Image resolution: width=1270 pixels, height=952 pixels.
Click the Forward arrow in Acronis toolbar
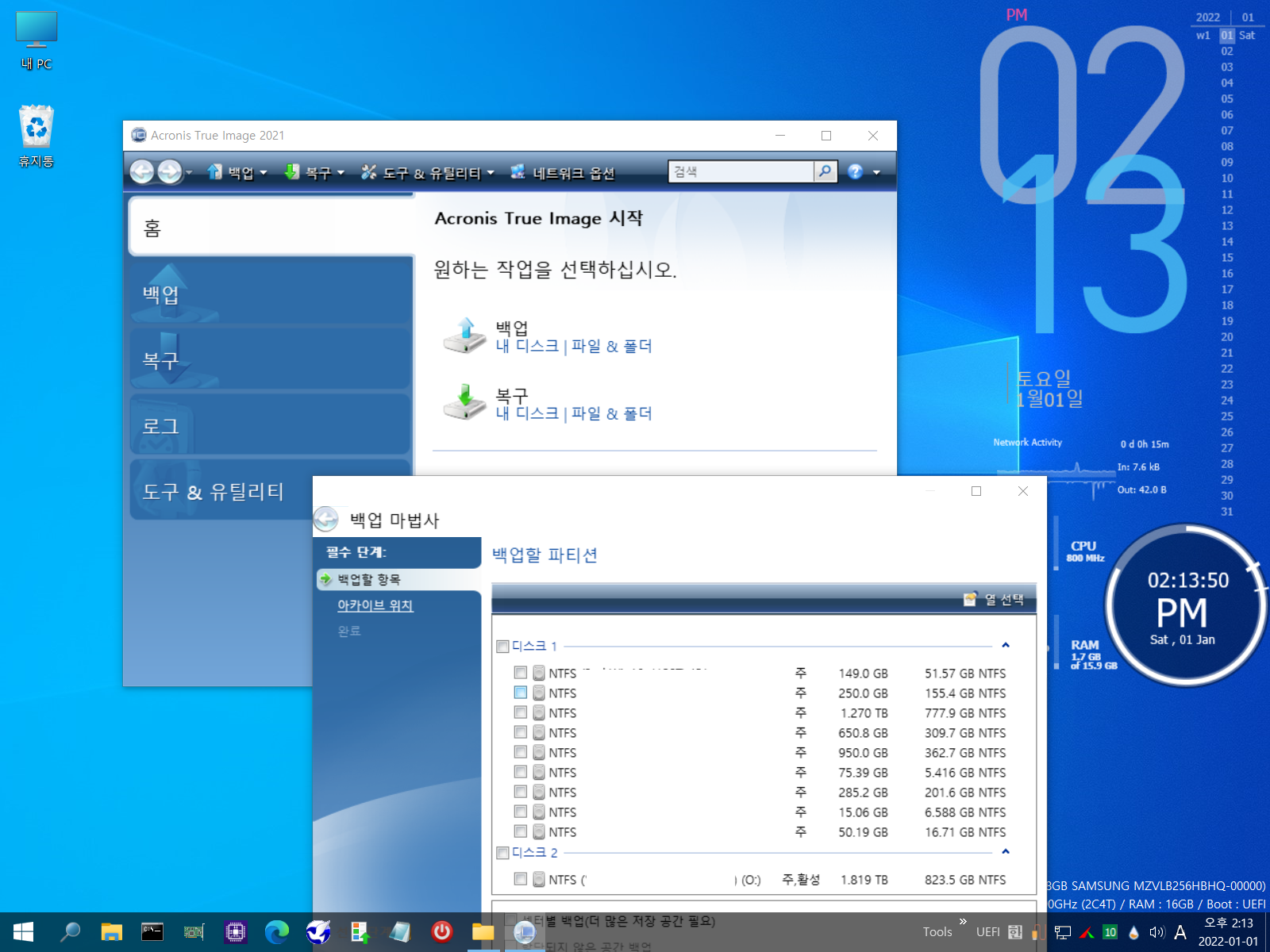point(169,171)
